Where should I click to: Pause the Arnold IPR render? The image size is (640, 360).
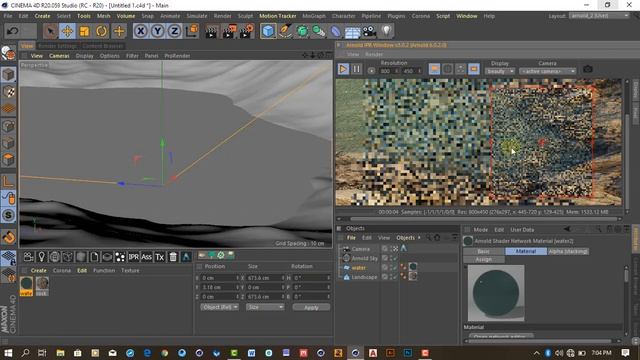tap(356, 69)
